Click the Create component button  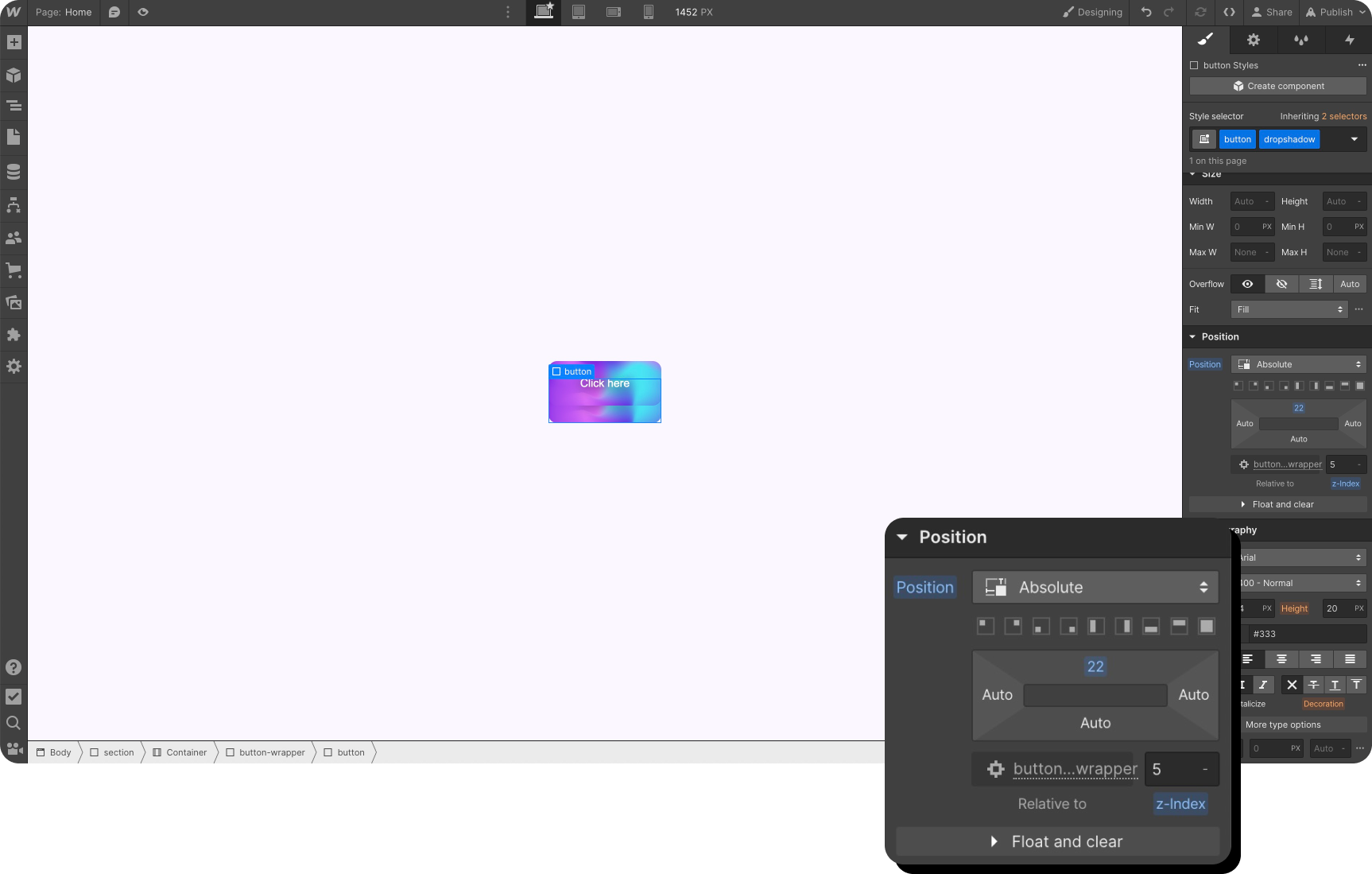(1277, 85)
